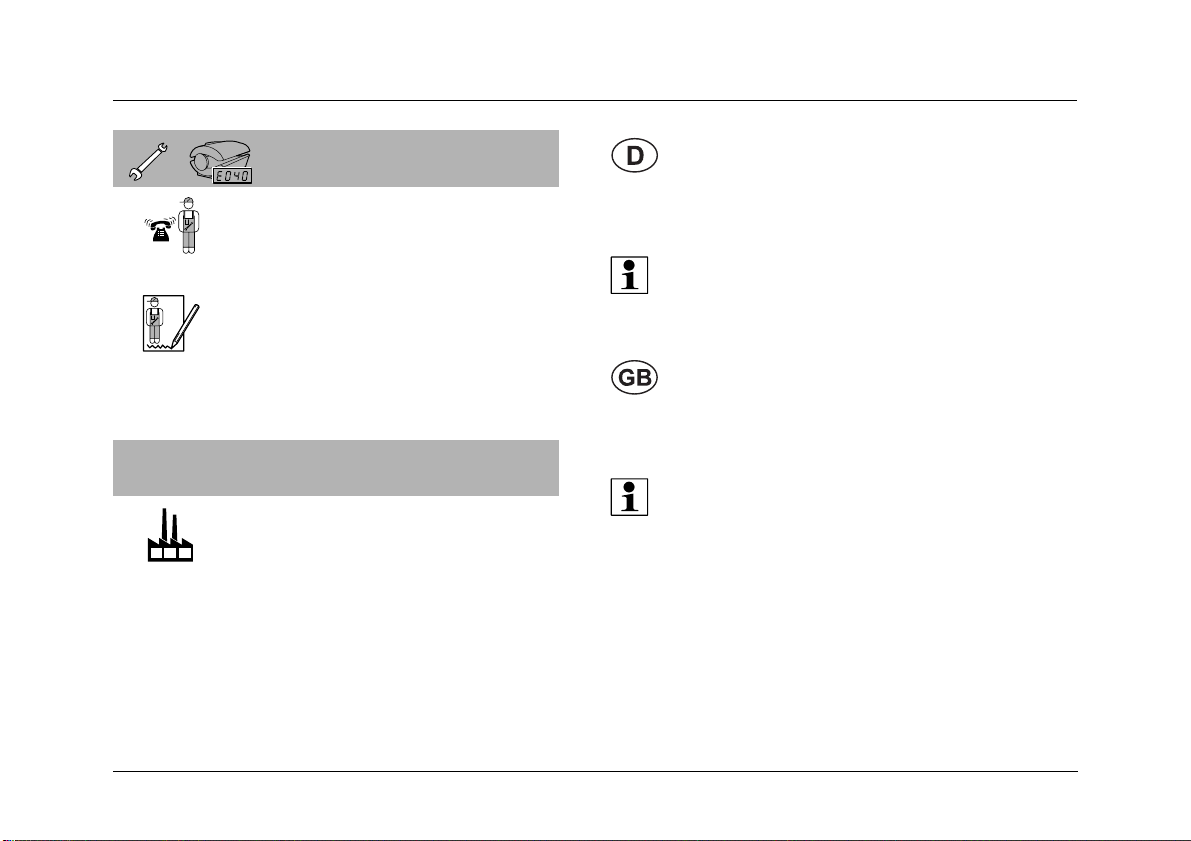Screen dimensions: 1191x841
Task: Click the E040 error code display
Action: [232, 175]
